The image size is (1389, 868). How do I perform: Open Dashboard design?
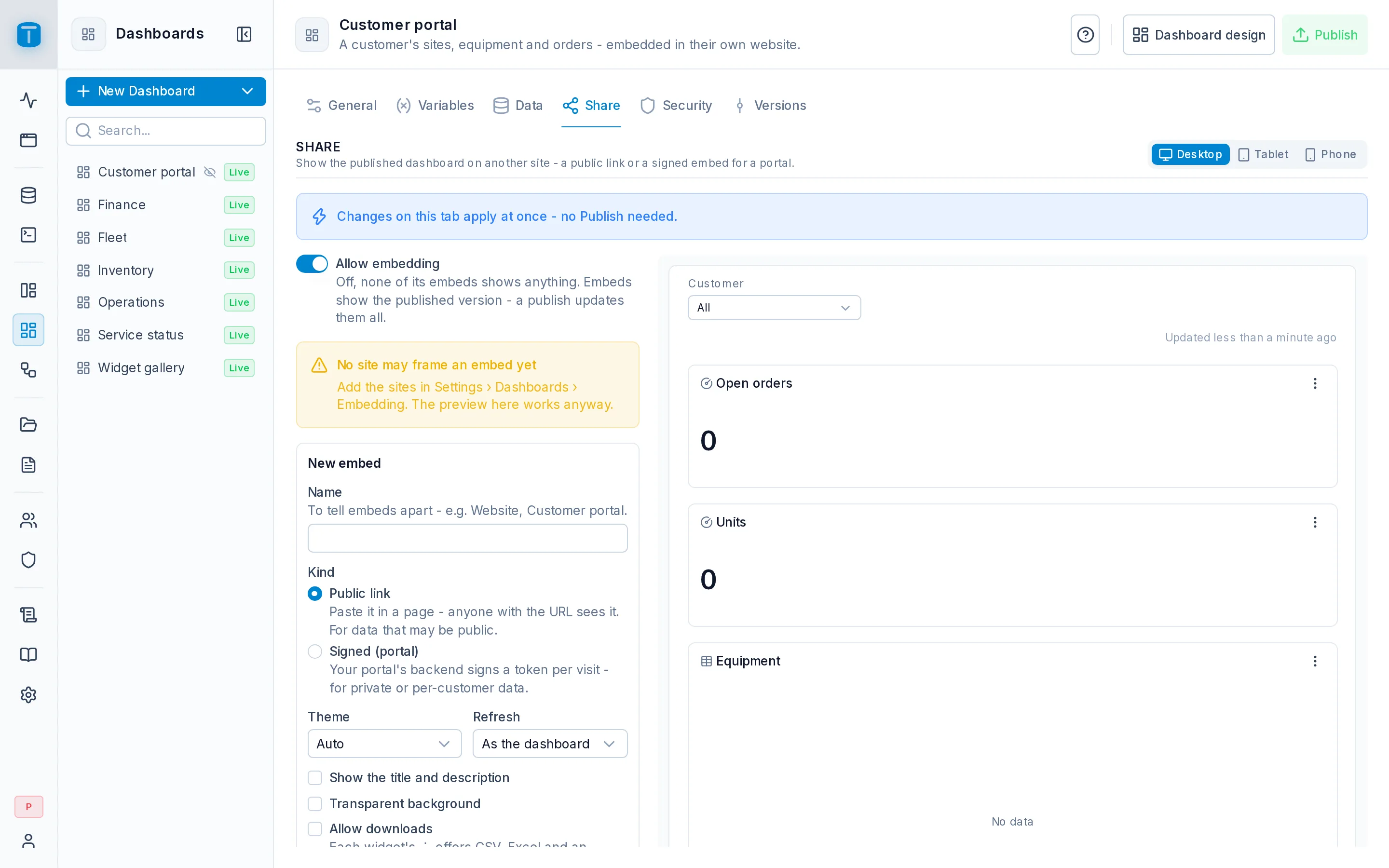point(1198,35)
